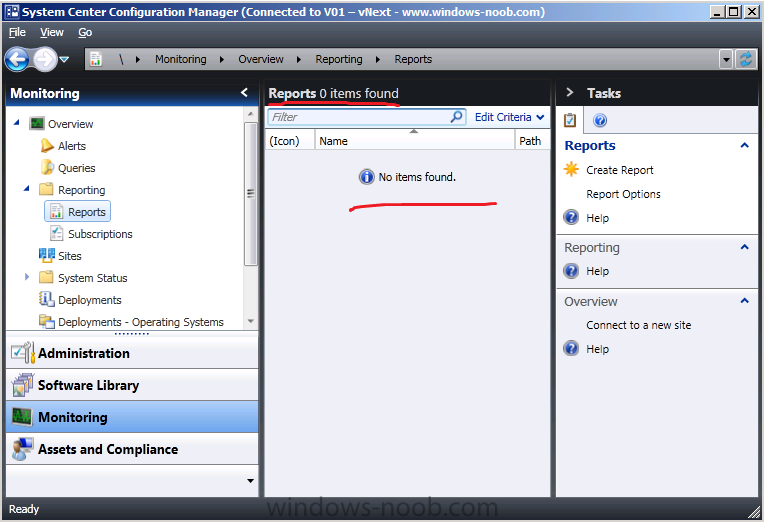Select the Queries node icon

tap(47, 167)
